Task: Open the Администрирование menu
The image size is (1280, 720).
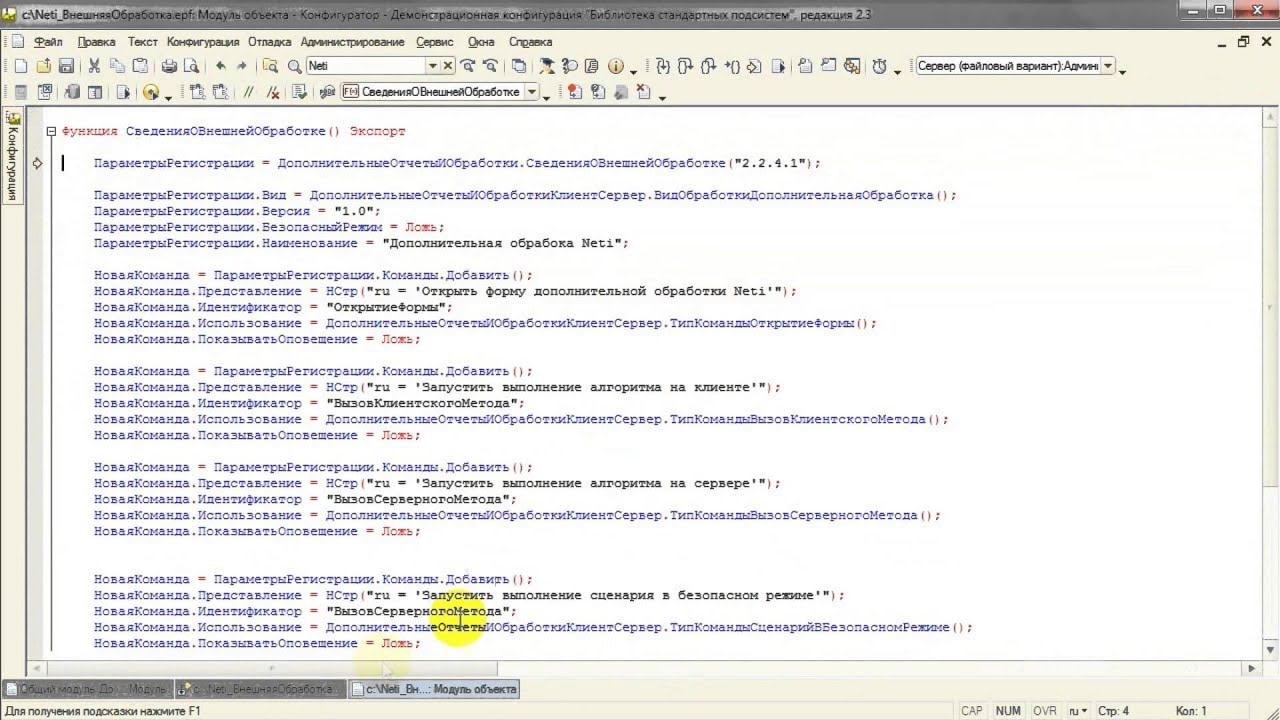Action: coord(352,42)
